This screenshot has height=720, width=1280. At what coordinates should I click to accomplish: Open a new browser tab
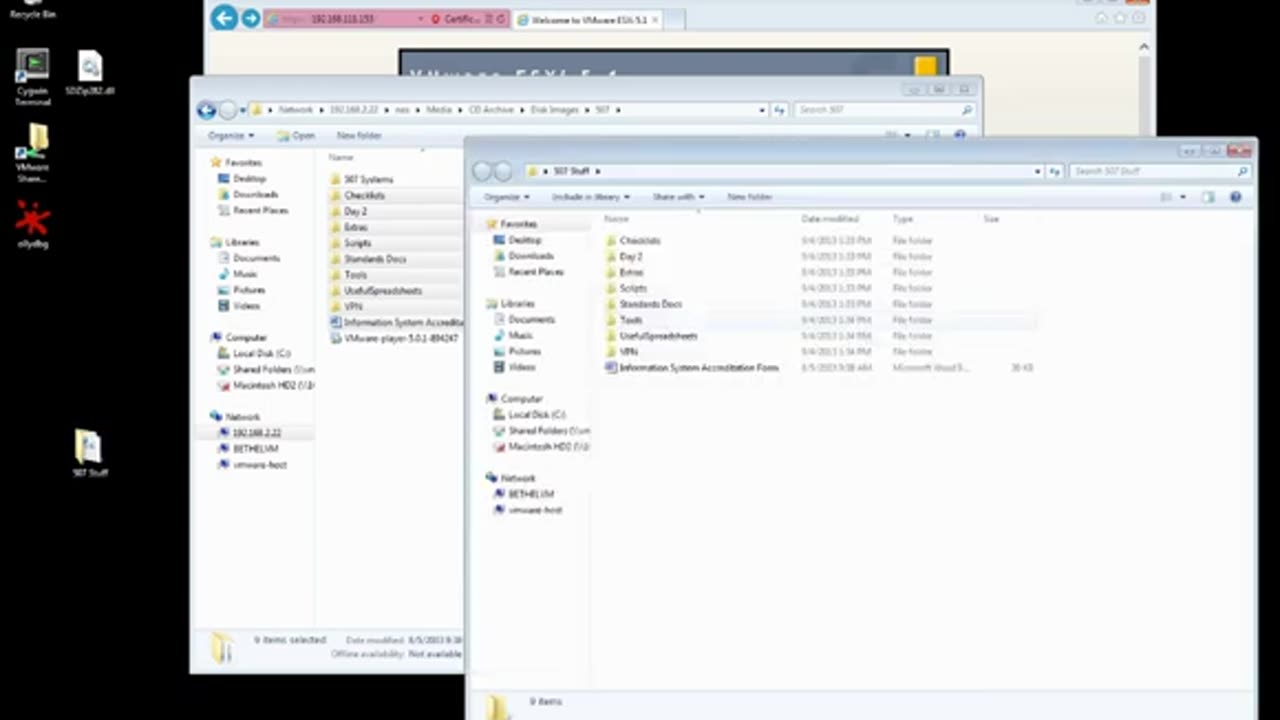coord(674,19)
